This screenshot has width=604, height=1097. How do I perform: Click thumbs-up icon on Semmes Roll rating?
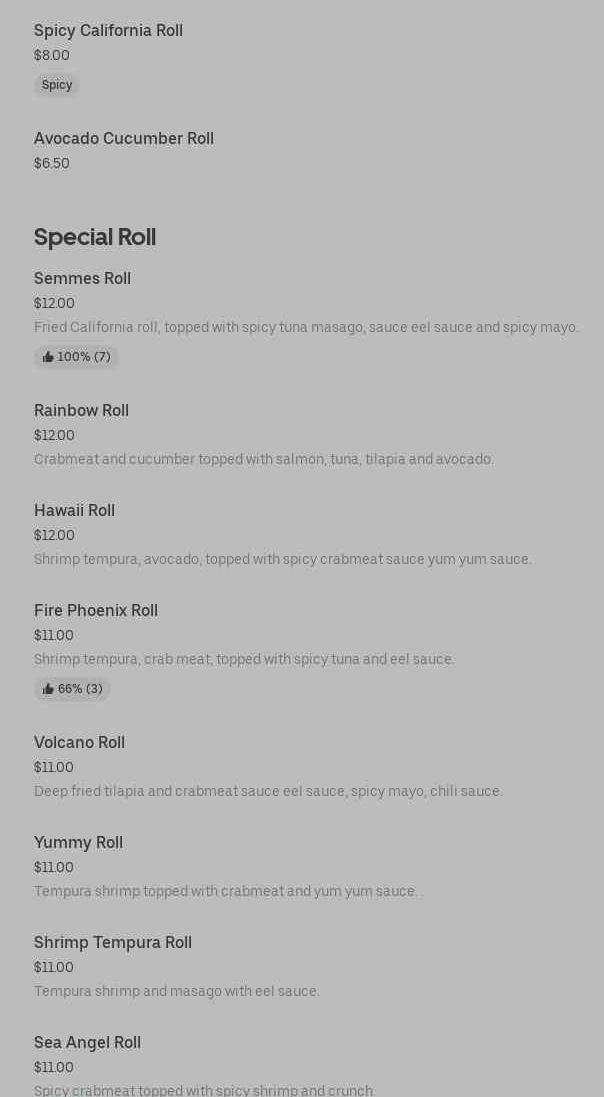click(48, 357)
